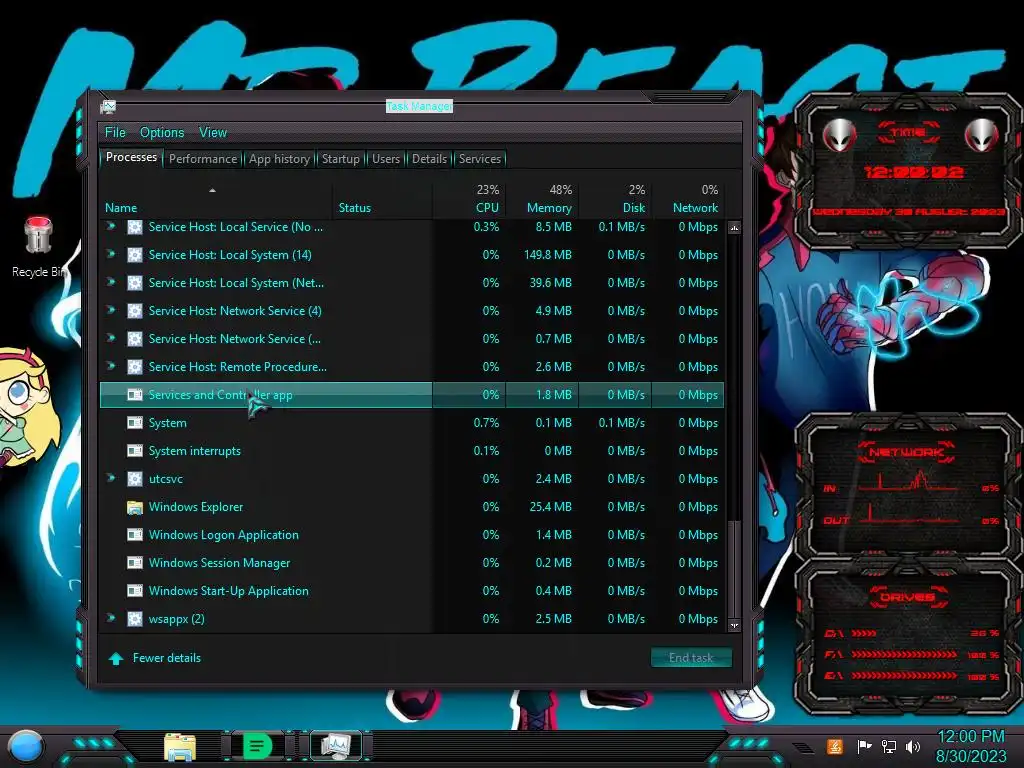The width and height of the screenshot is (1024, 768).
Task: Switch to the Performance tab
Action: 203,159
